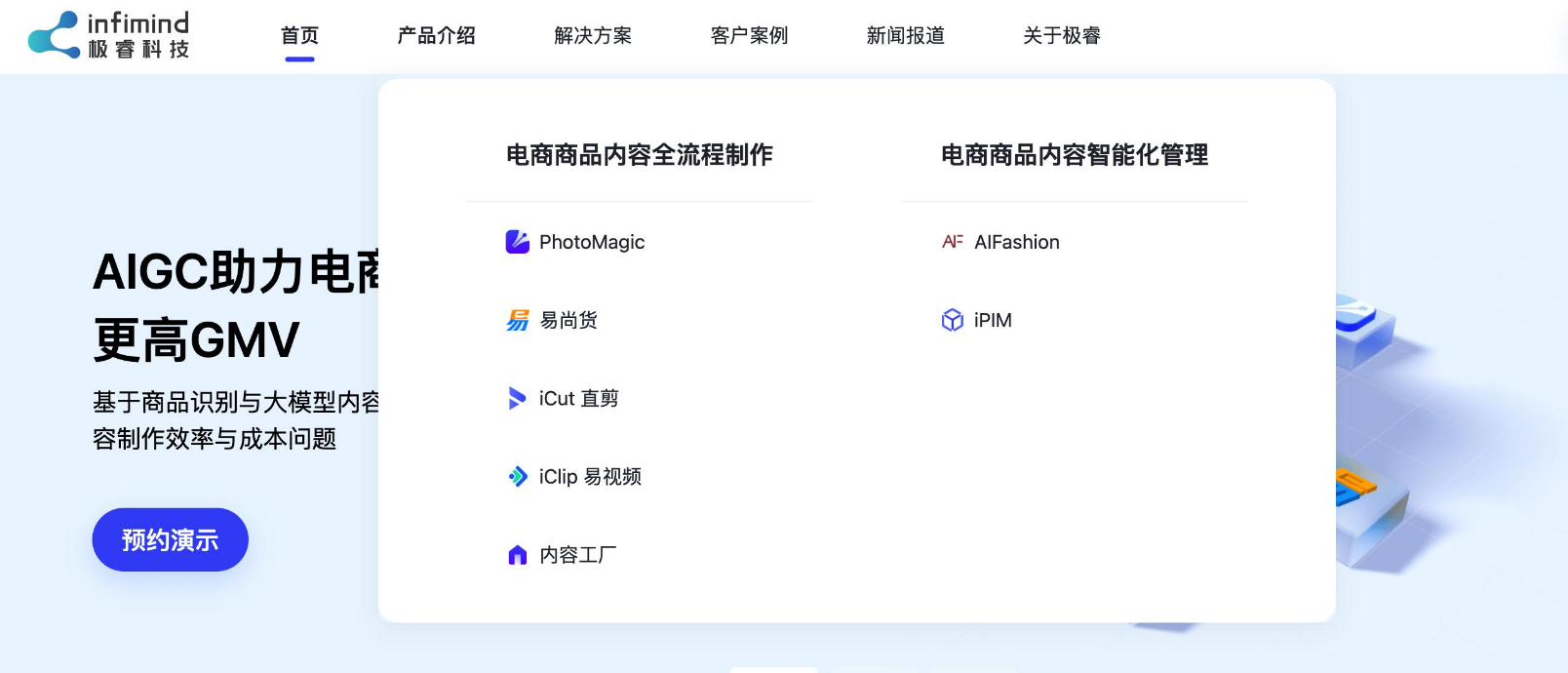Open the 客户案例 menu item
This screenshot has width=1568, height=673.
click(749, 36)
